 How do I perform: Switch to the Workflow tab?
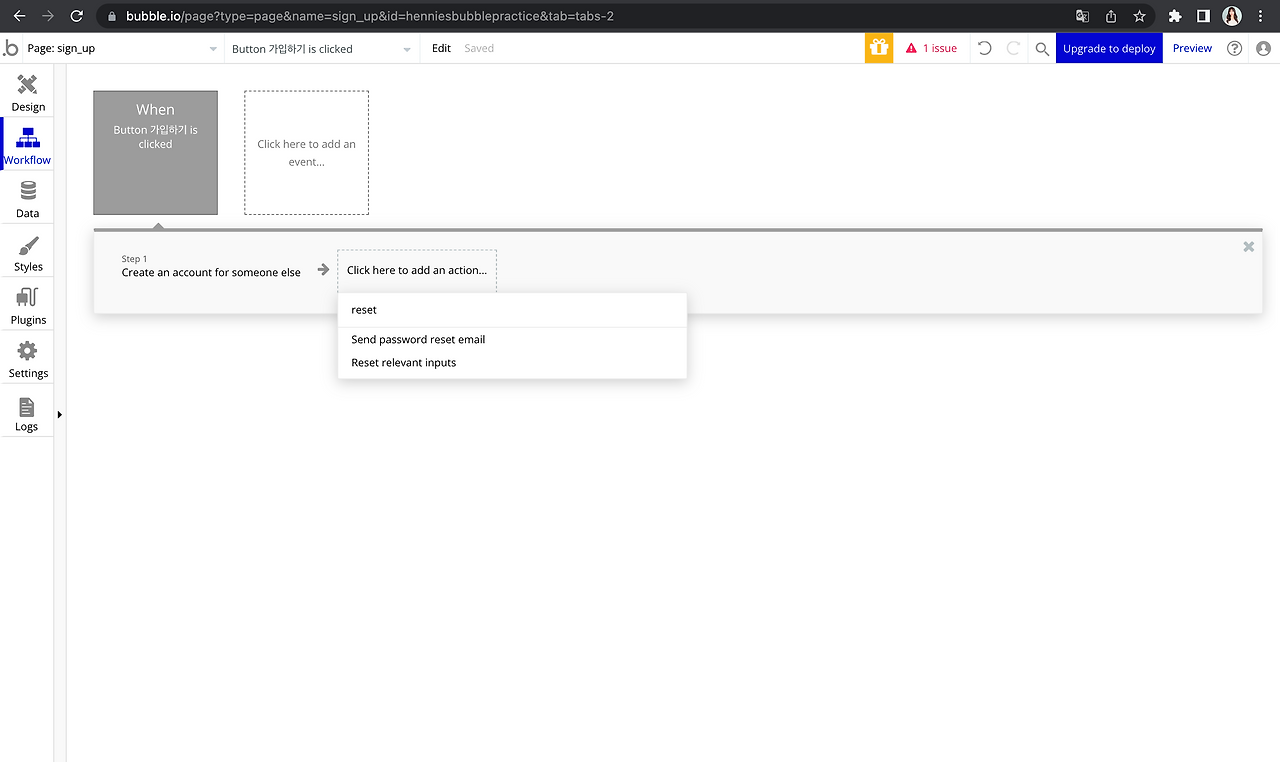click(x=28, y=146)
